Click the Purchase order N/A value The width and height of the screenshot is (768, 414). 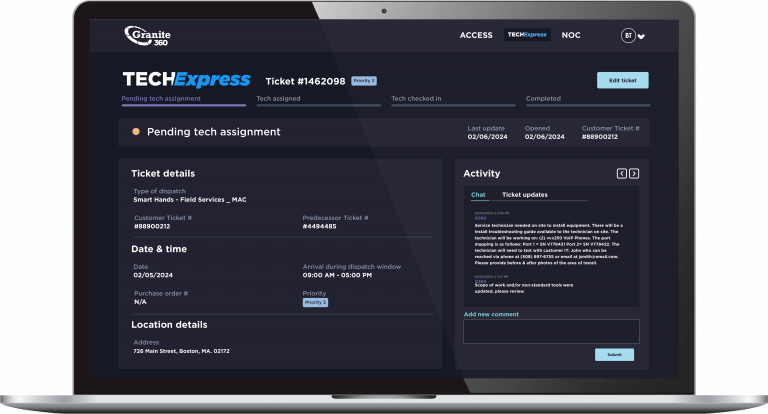tap(140, 302)
